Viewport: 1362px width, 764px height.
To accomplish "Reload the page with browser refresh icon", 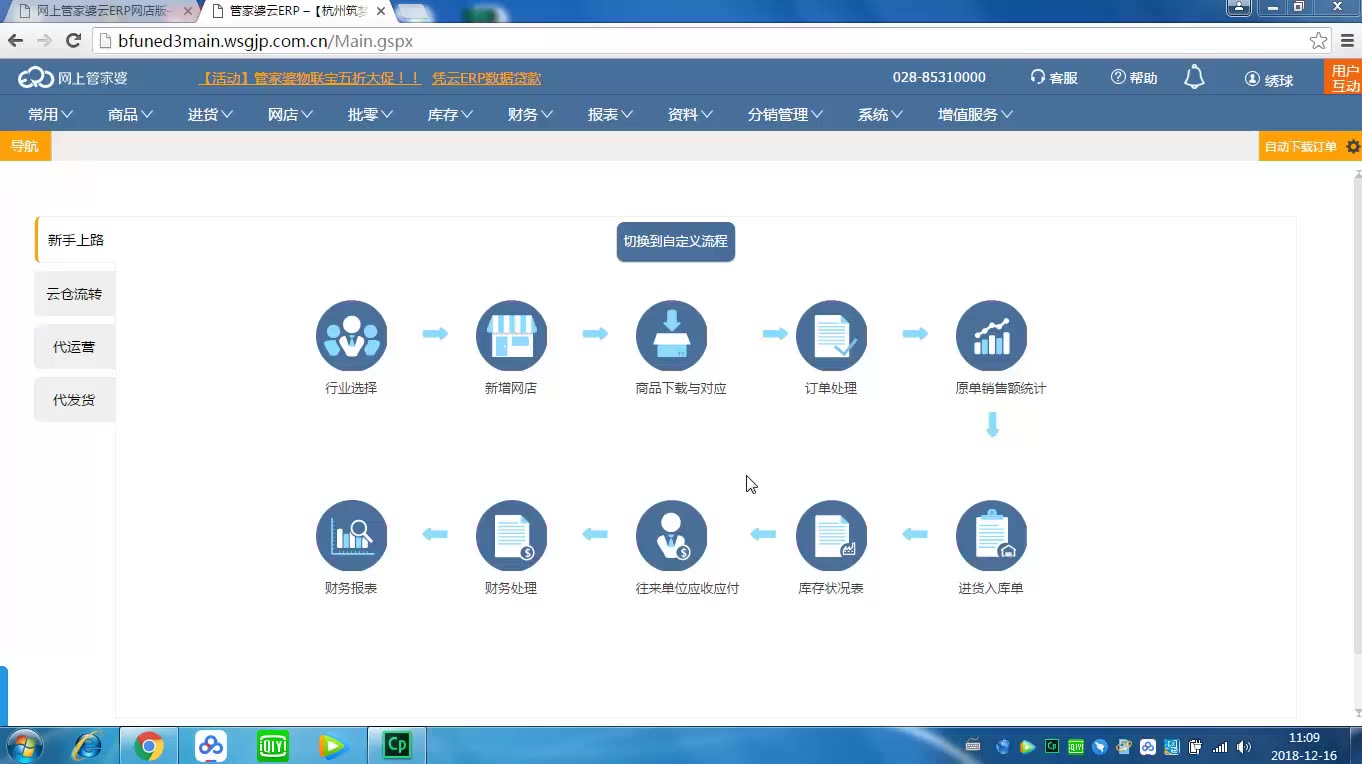I will [x=73, y=41].
